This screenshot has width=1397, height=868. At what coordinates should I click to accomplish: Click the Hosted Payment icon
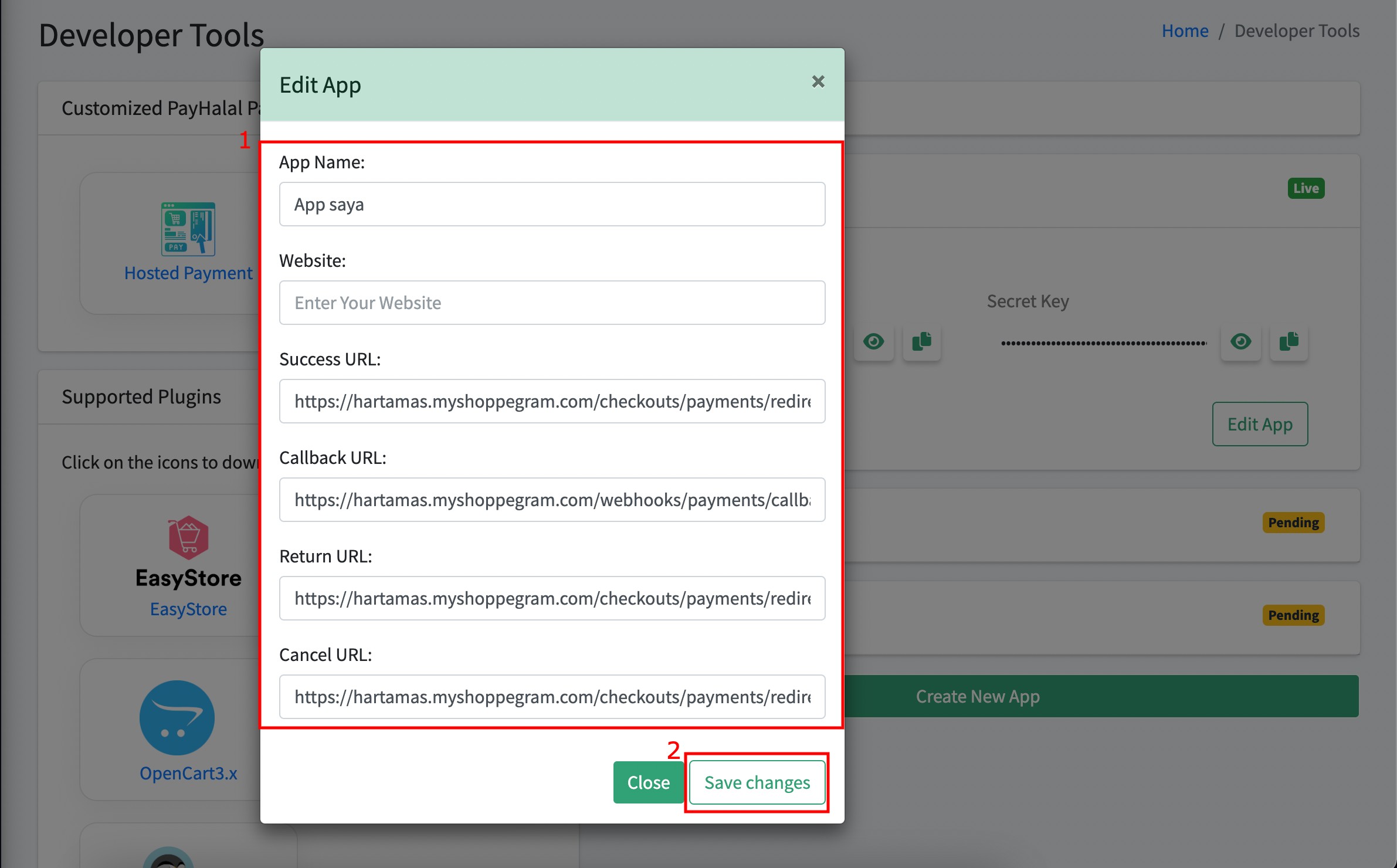(188, 229)
